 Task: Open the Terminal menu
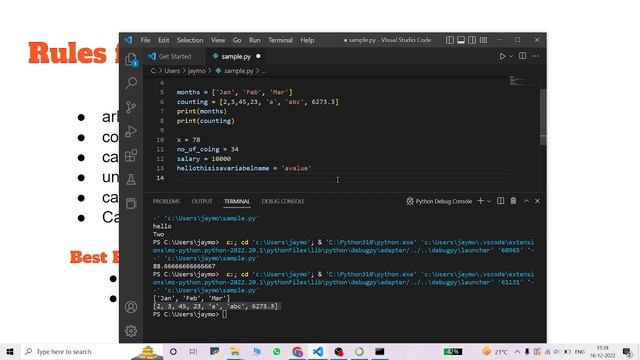click(x=280, y=40)
